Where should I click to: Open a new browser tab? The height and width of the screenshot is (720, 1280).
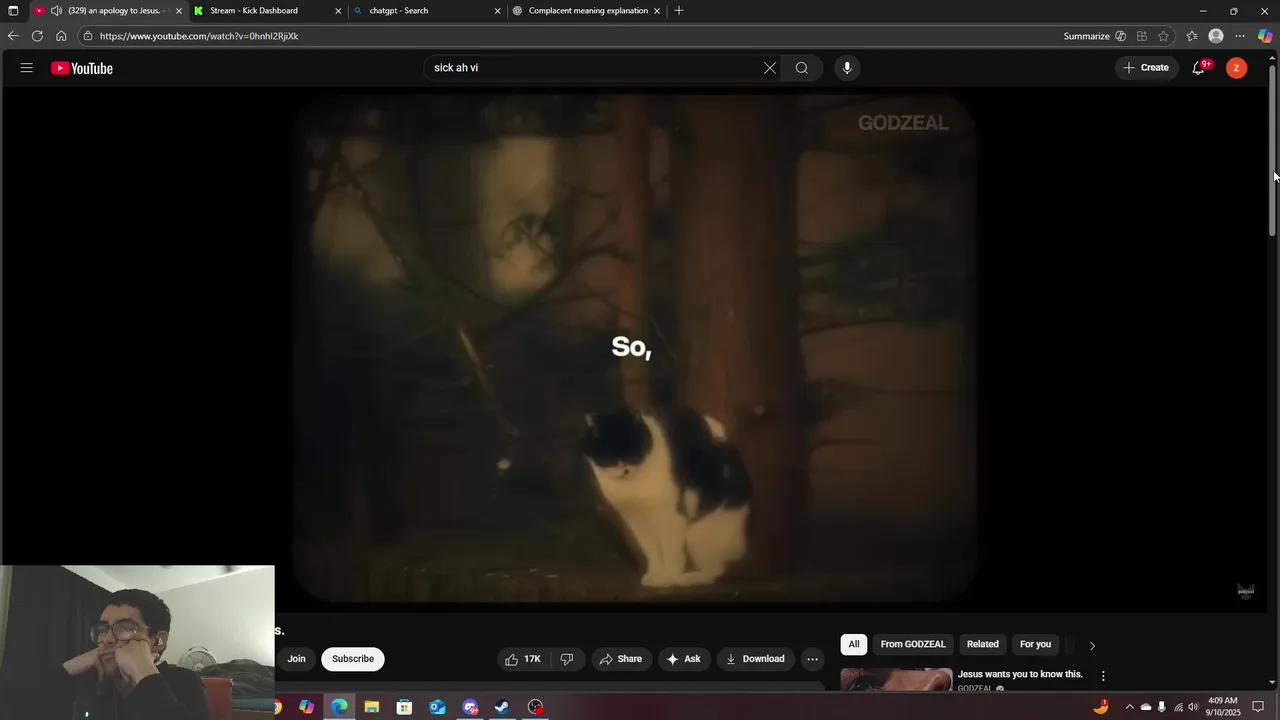tap(679, 11)
